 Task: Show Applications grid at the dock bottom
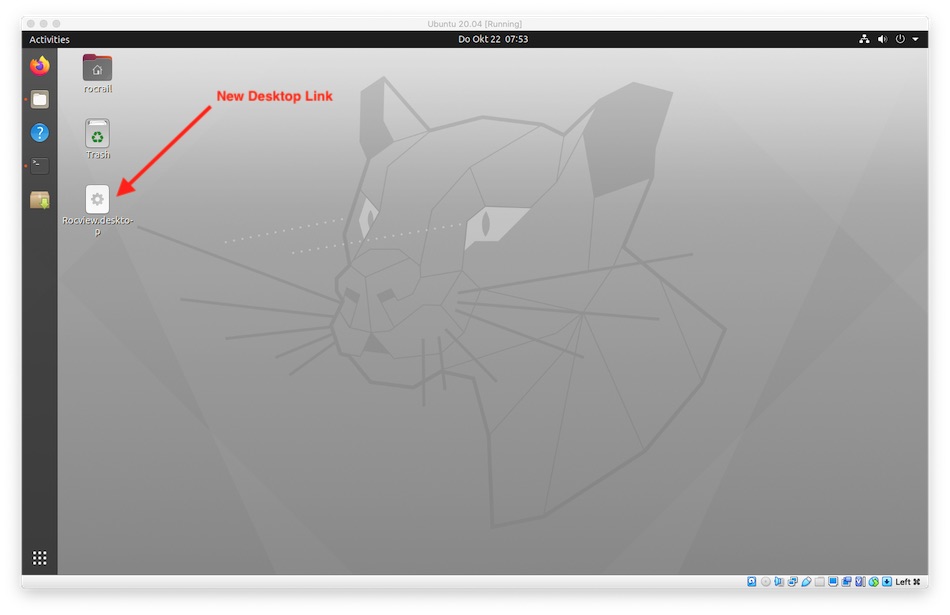click(x=39, y=558)
